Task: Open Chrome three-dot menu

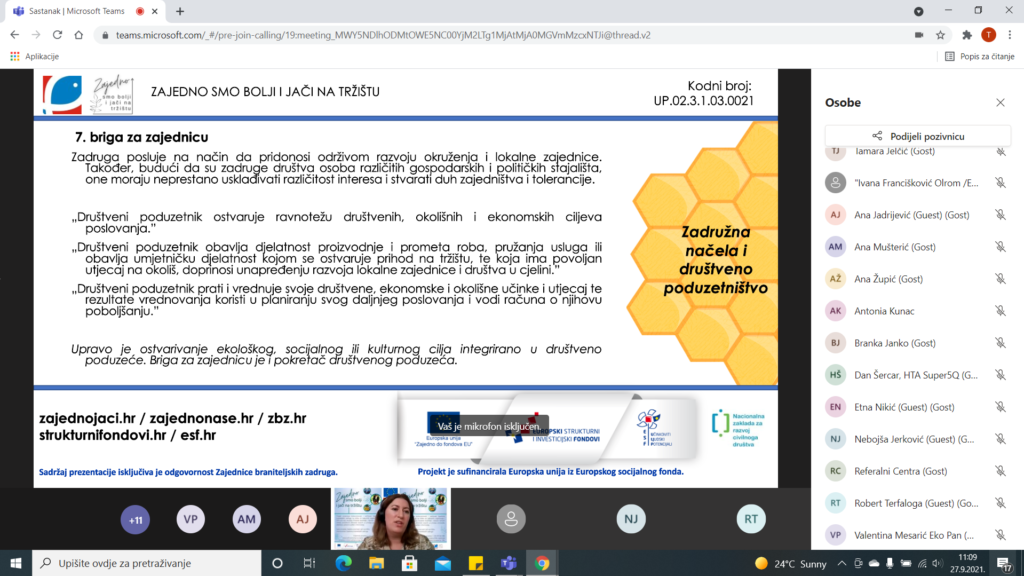Action: coord(1010,34)
